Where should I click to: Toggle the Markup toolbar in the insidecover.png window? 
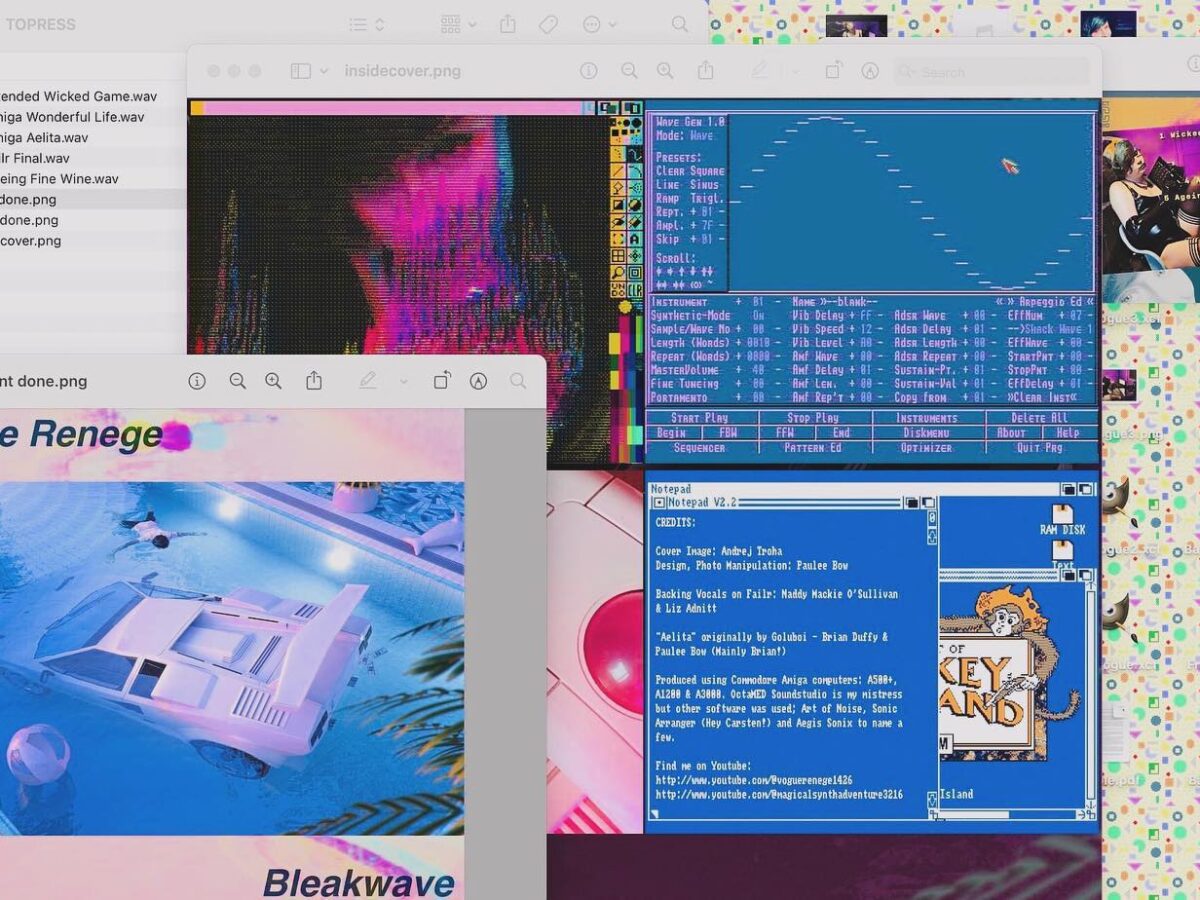tap(870, 71)
